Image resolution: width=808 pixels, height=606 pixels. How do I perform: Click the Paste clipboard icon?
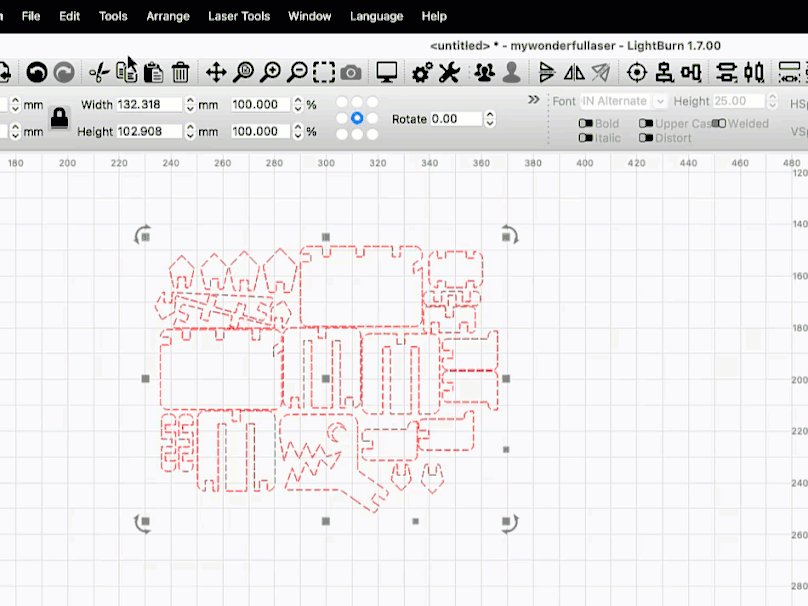153,72
